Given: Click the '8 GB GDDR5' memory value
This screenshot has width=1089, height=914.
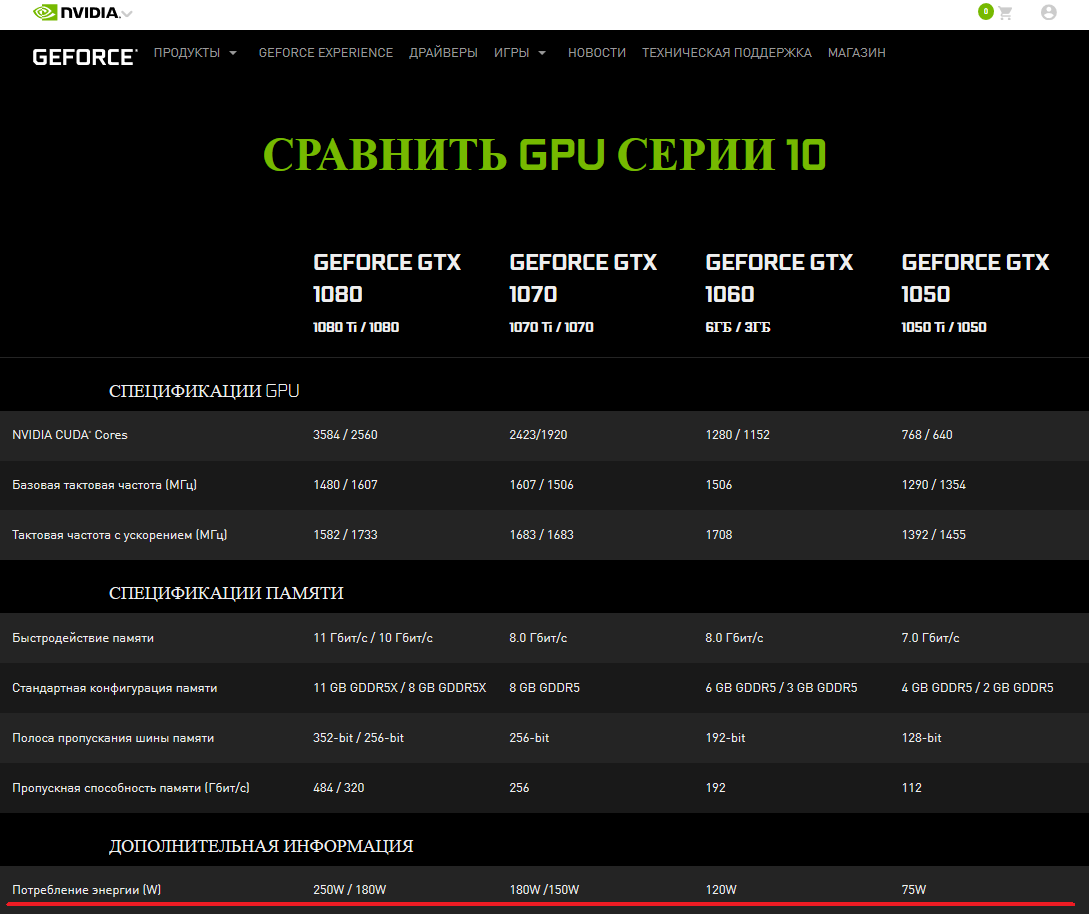Looking at the screenshot, I should 544,688.
